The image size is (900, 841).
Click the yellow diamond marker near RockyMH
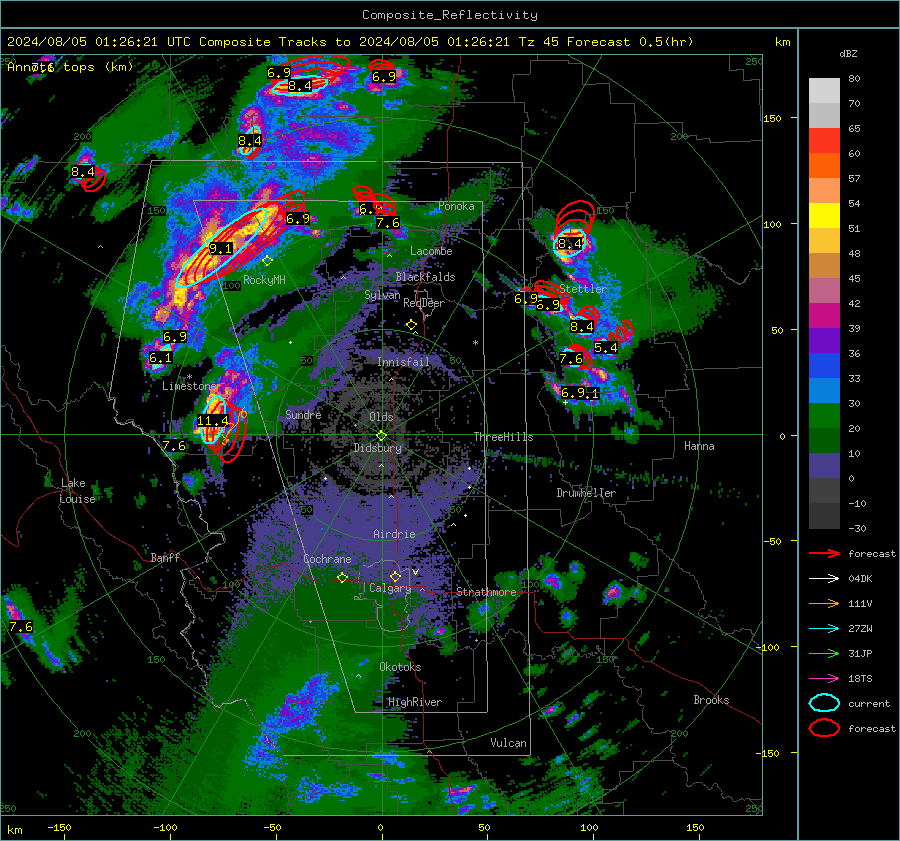pyautogui.click(x=267, y=261)
